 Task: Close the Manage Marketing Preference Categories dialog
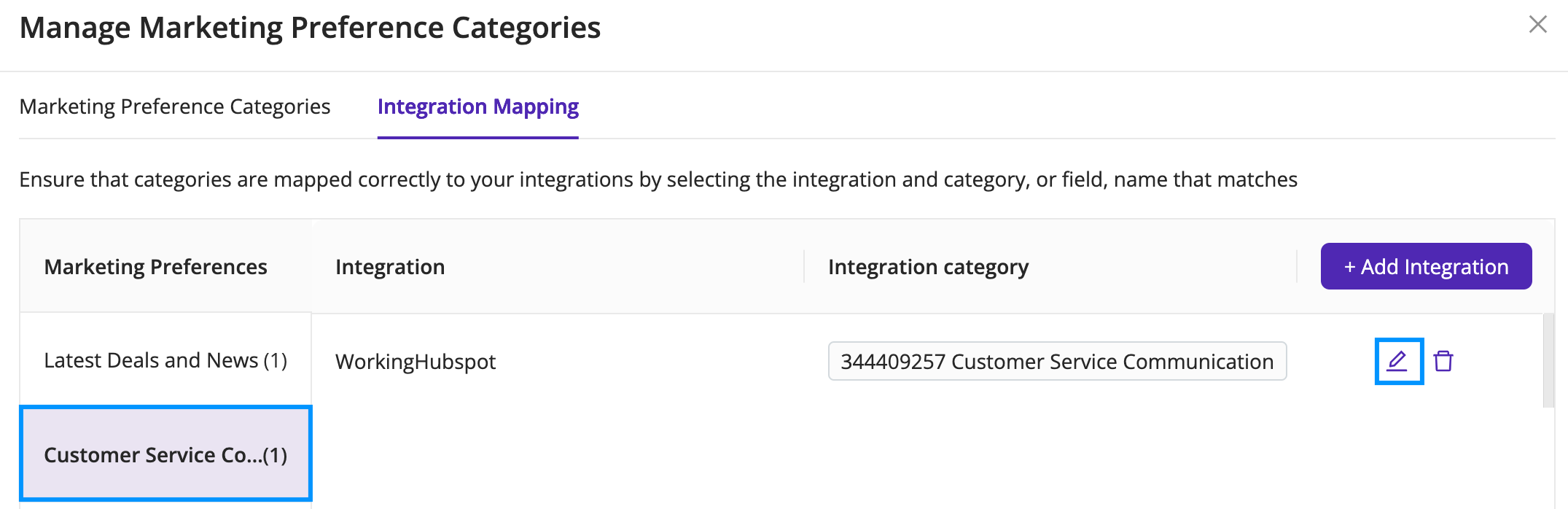click(x=1538, y=25)
